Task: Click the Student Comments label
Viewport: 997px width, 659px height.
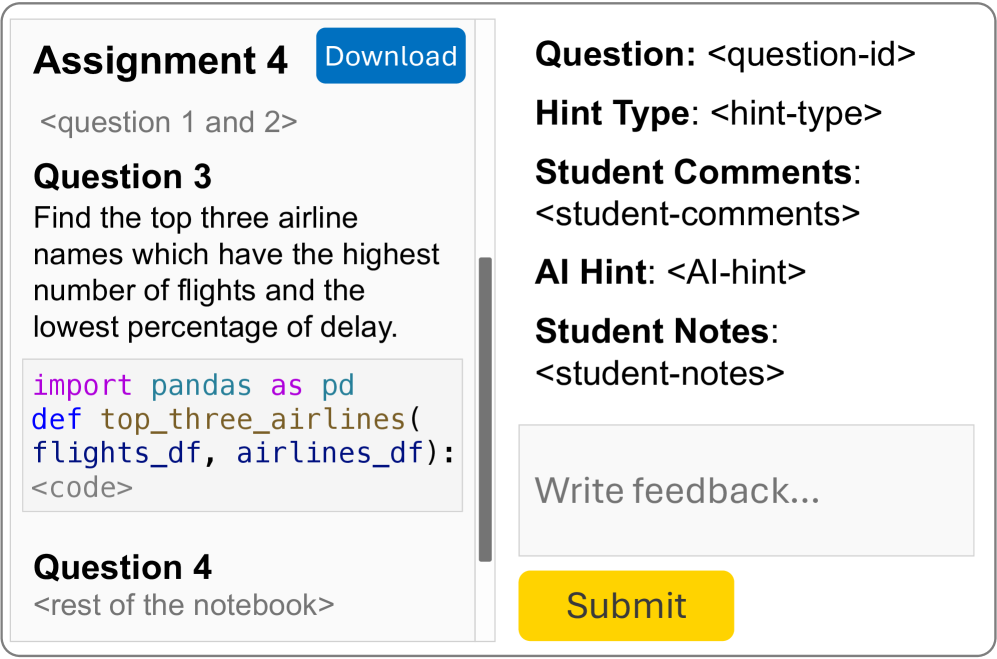Action: tap(694, 172)
